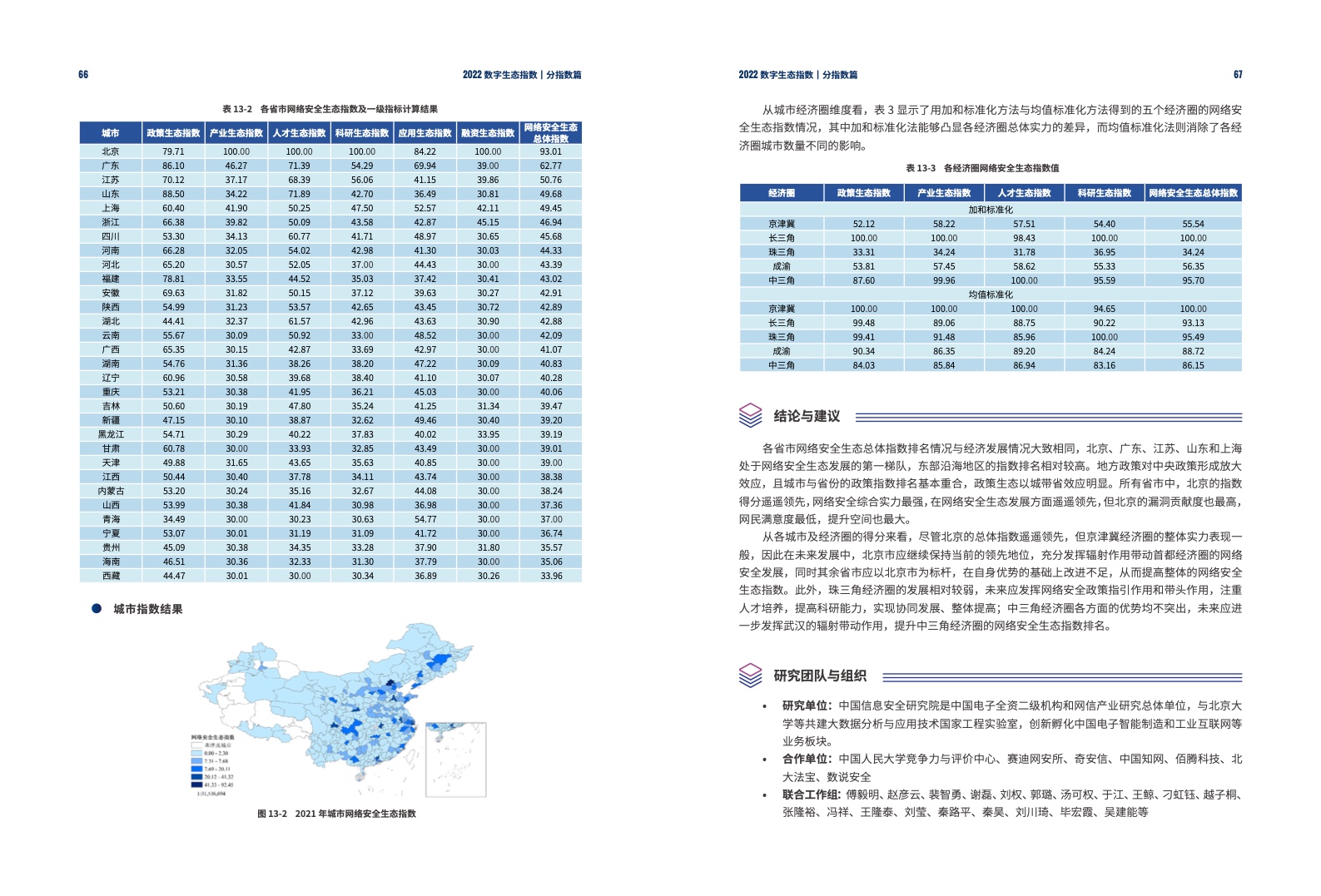The width and height of the screenshot is (1321, 896).
Task: Click the 网络安全生态总体指数 header in the province table
Action: click(x=550, y=133)
